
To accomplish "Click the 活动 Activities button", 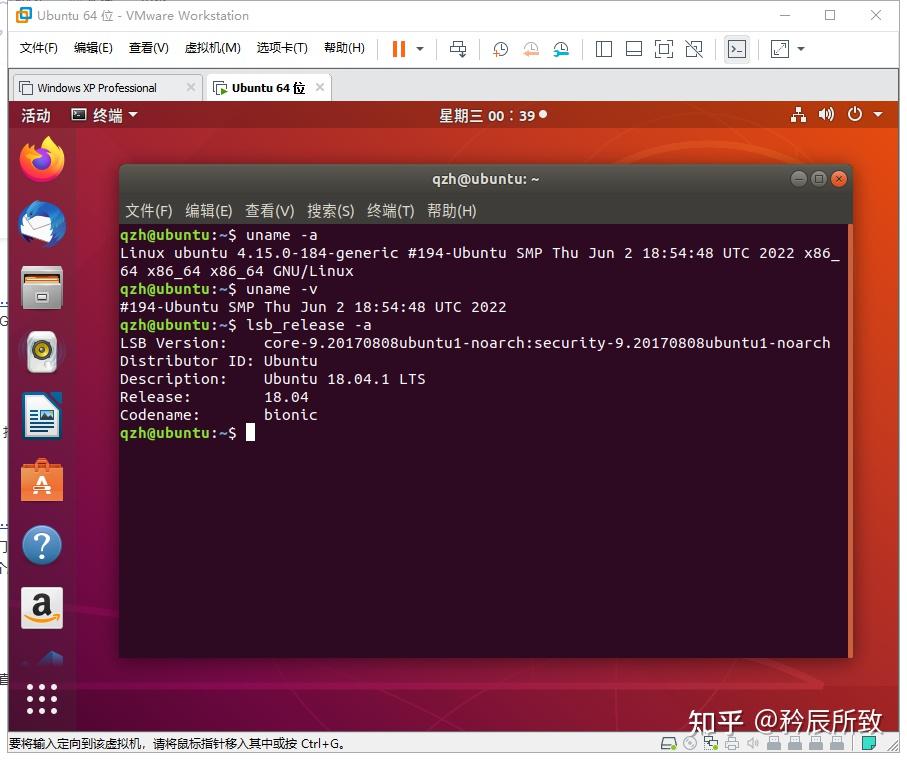I will point(36,115).
